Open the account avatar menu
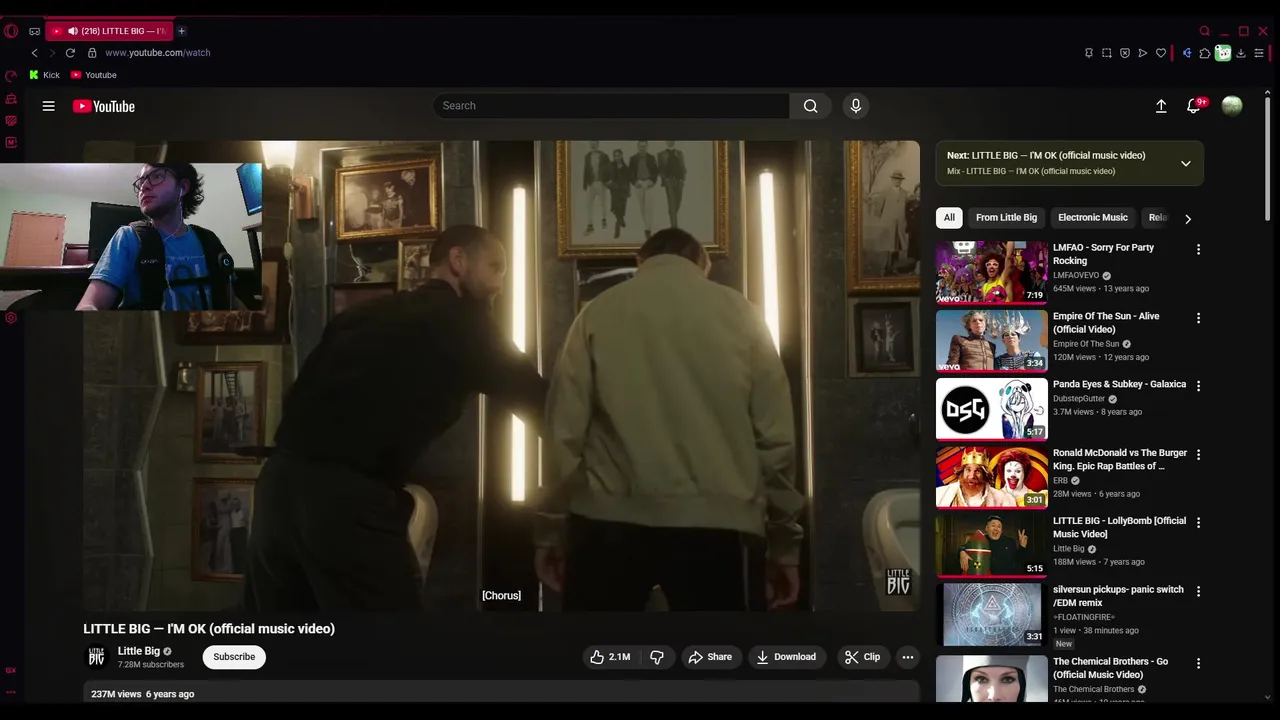 tap(1232, 106)
